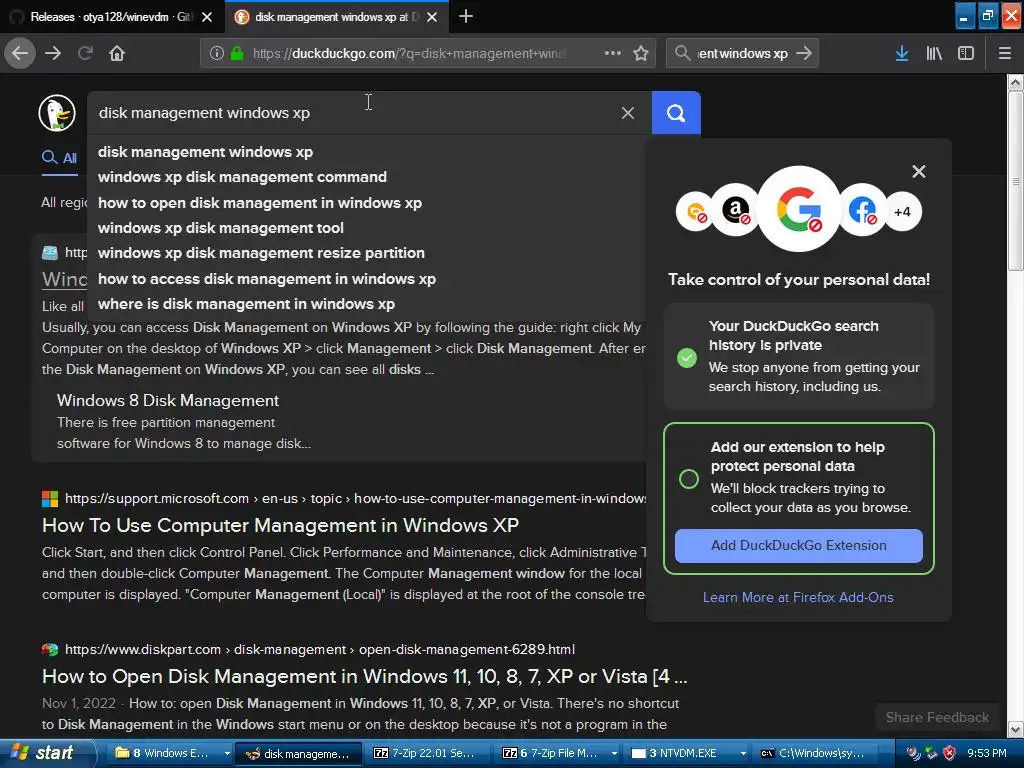Expand the Windows Explorer taskbar group arrow
The image size is (1024, 768).
click(227, 753)
